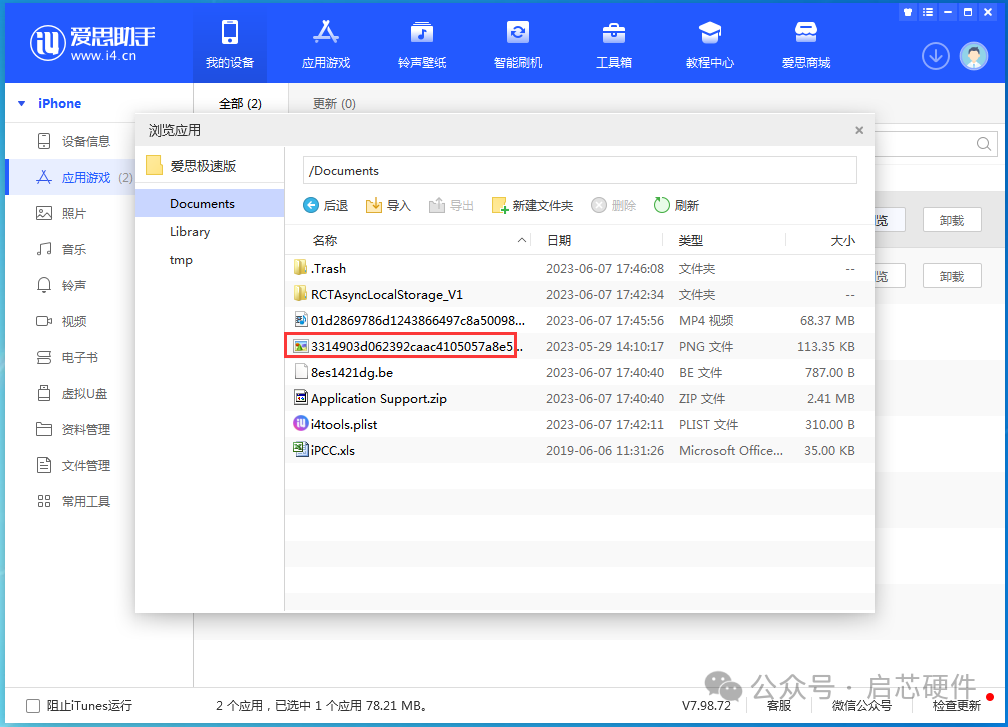Click the /Documents path field
Image resolution: width=1008 pixels, height=727 pixels.
point(579,170)
